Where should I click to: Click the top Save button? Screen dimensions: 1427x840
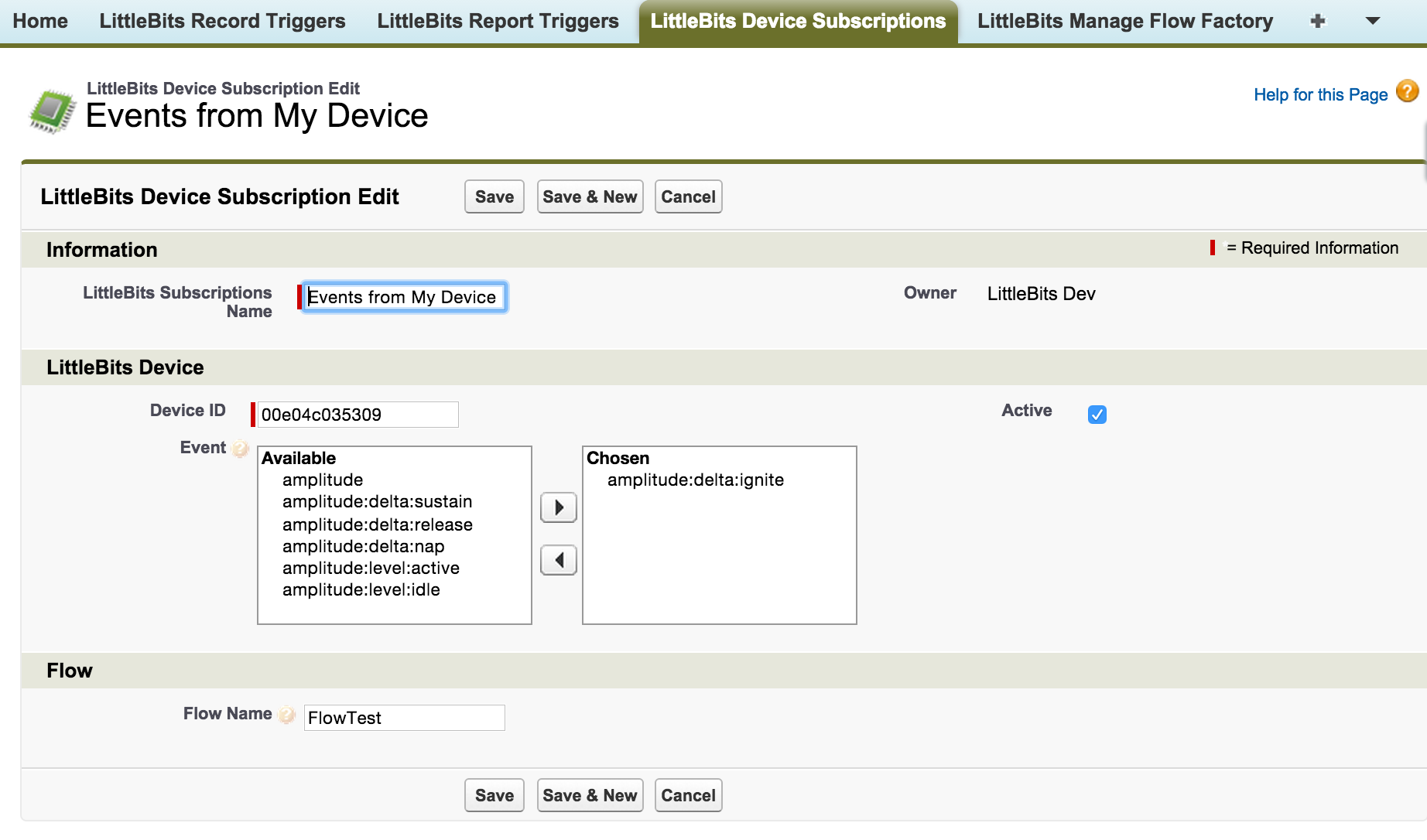[494, 196]
